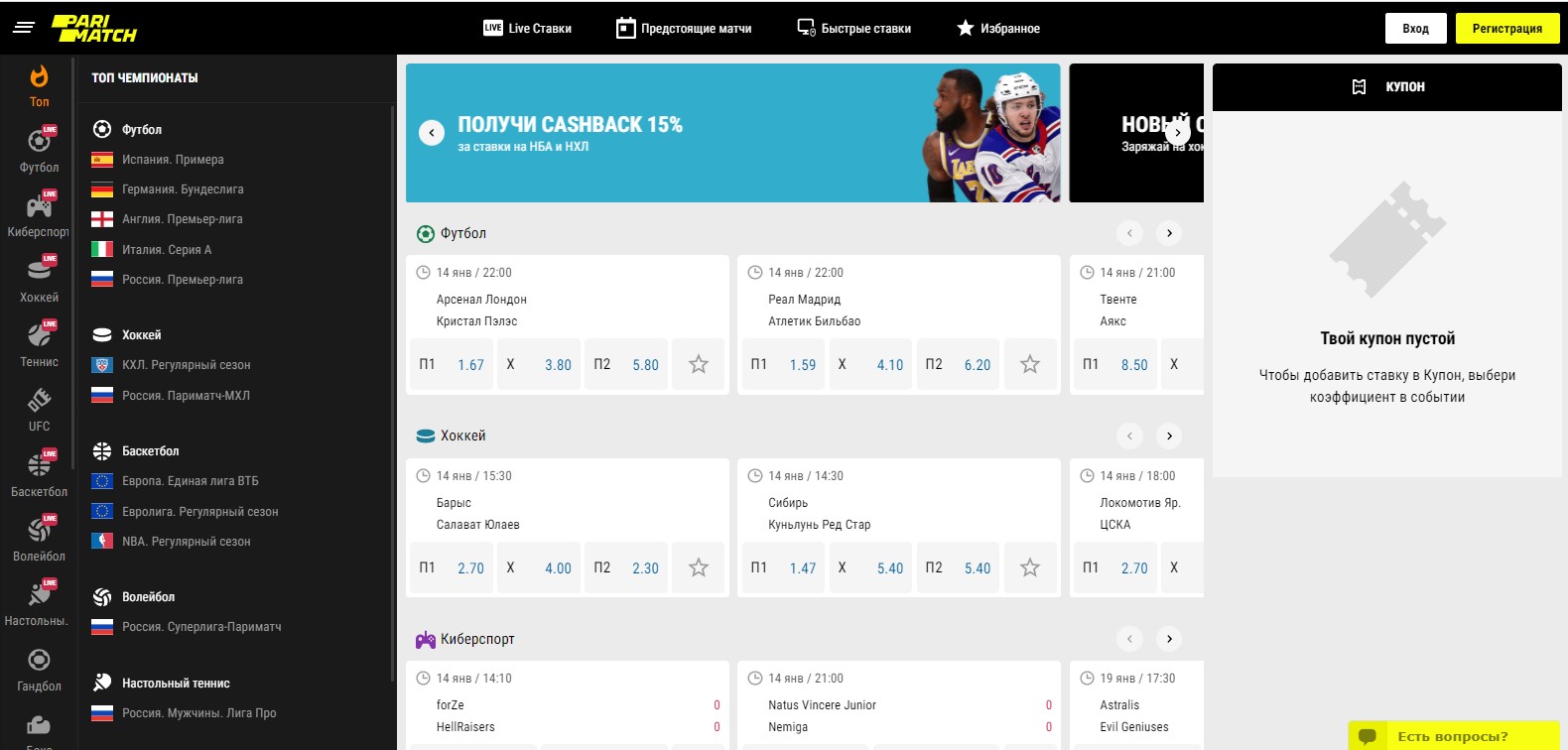Screen dimensions: 1568x750
Task: Favorite the Арсенал Лондон match with star
Action: click(x=699, y=364)
